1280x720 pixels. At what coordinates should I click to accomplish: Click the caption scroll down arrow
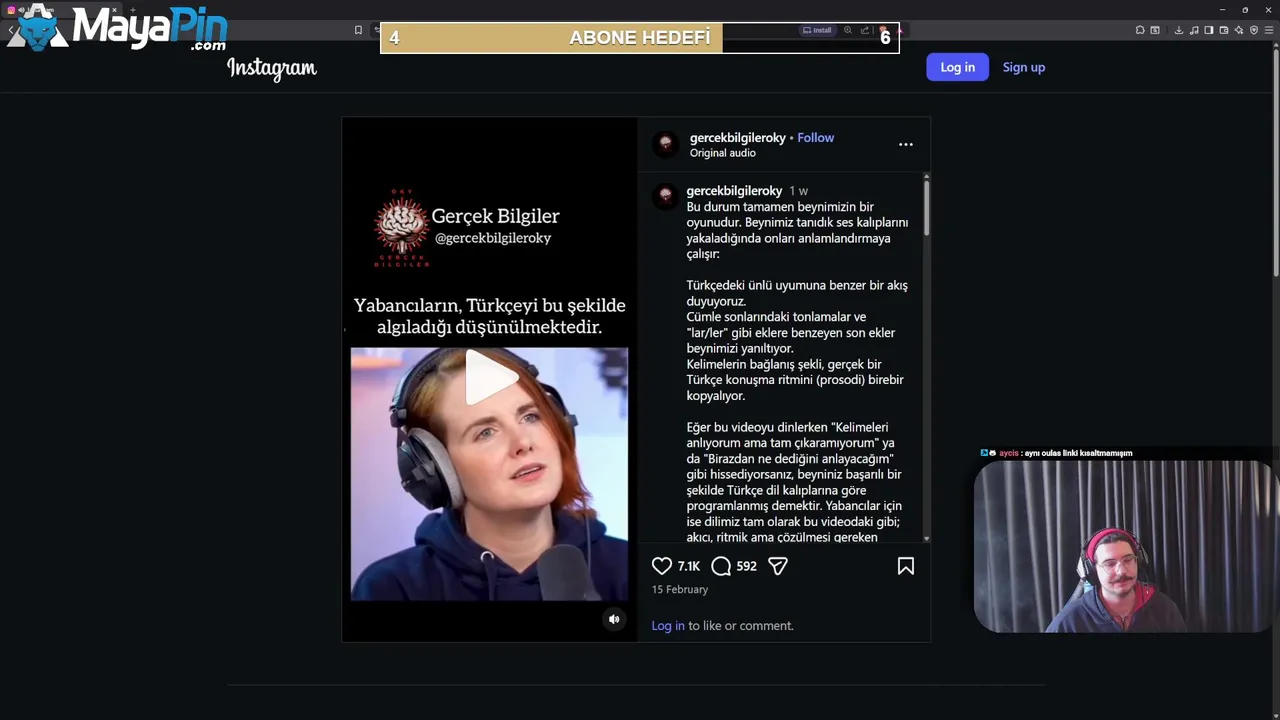click(x=926, y=539)
